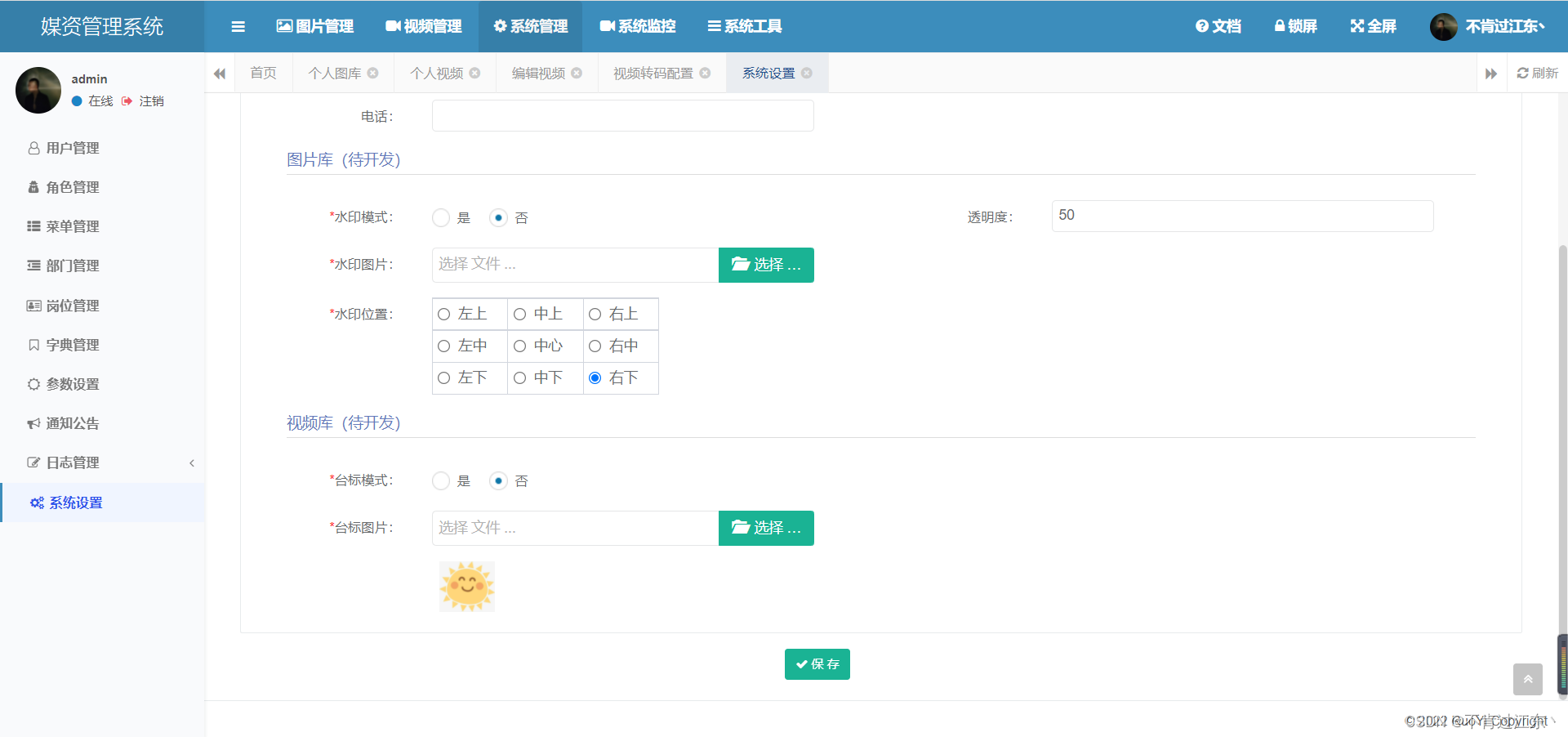Close the 个人图库 tab

click(373, 73)
